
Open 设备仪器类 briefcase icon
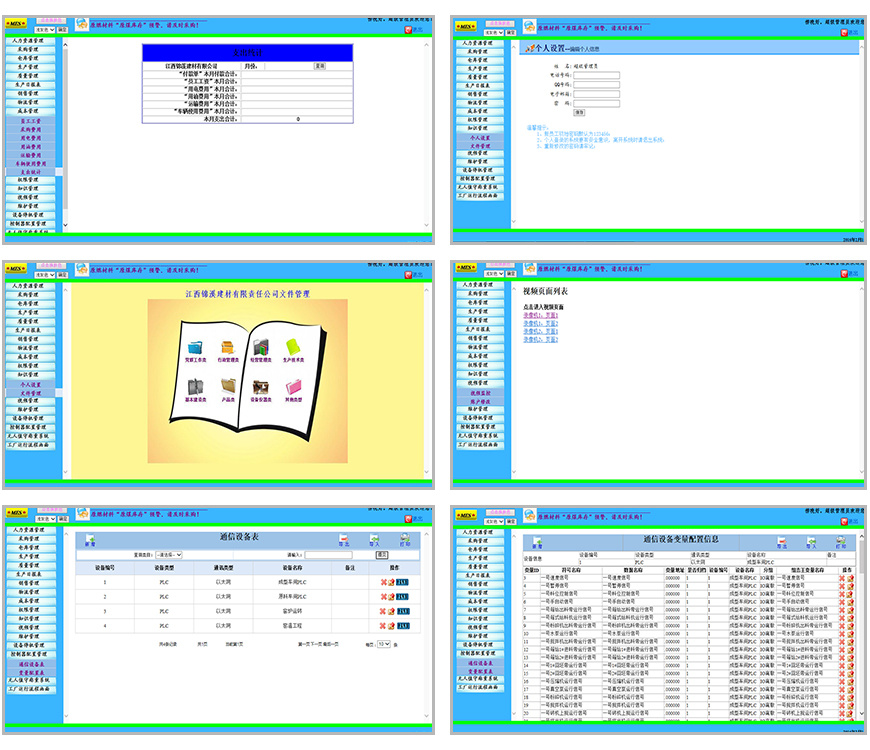pyautogui.click(x=261, y=387)
